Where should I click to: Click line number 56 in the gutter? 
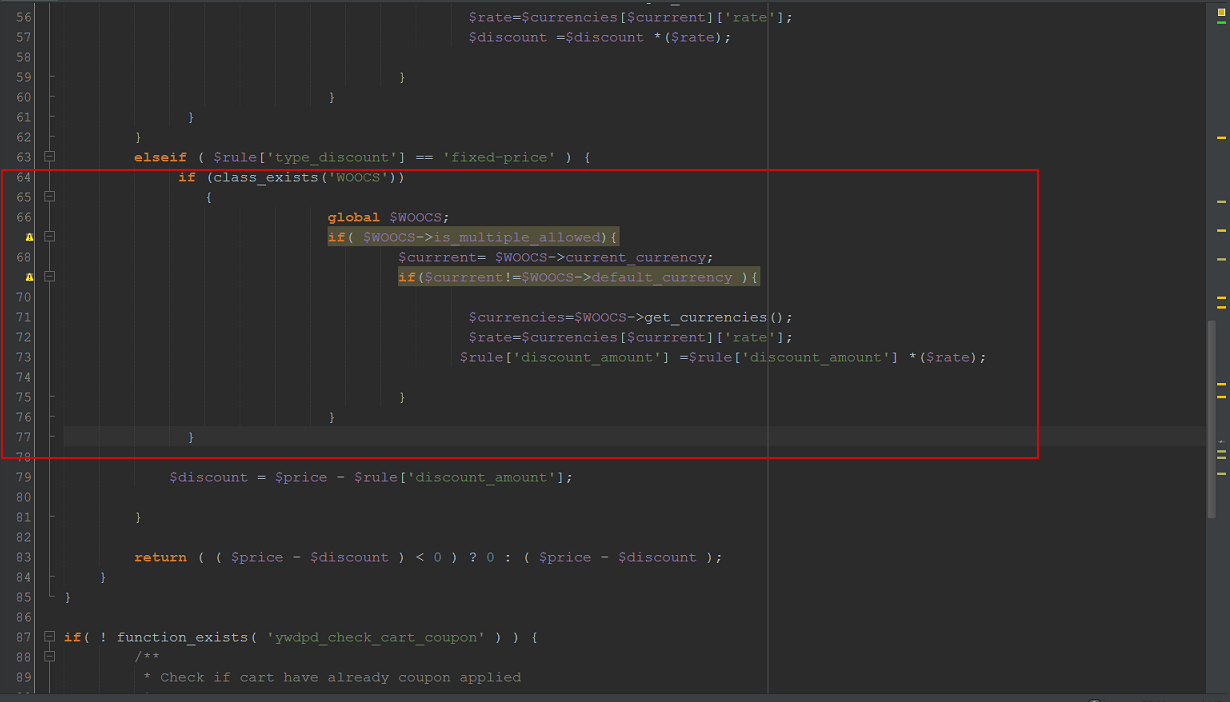tap(24, 17)
